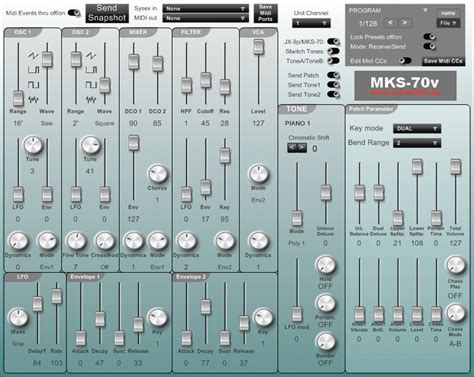The width and height of the screenshot is (474, 377).
Task: Toggle the Send Patch switch
Action: pyautogui.click(x=333, y=75)
